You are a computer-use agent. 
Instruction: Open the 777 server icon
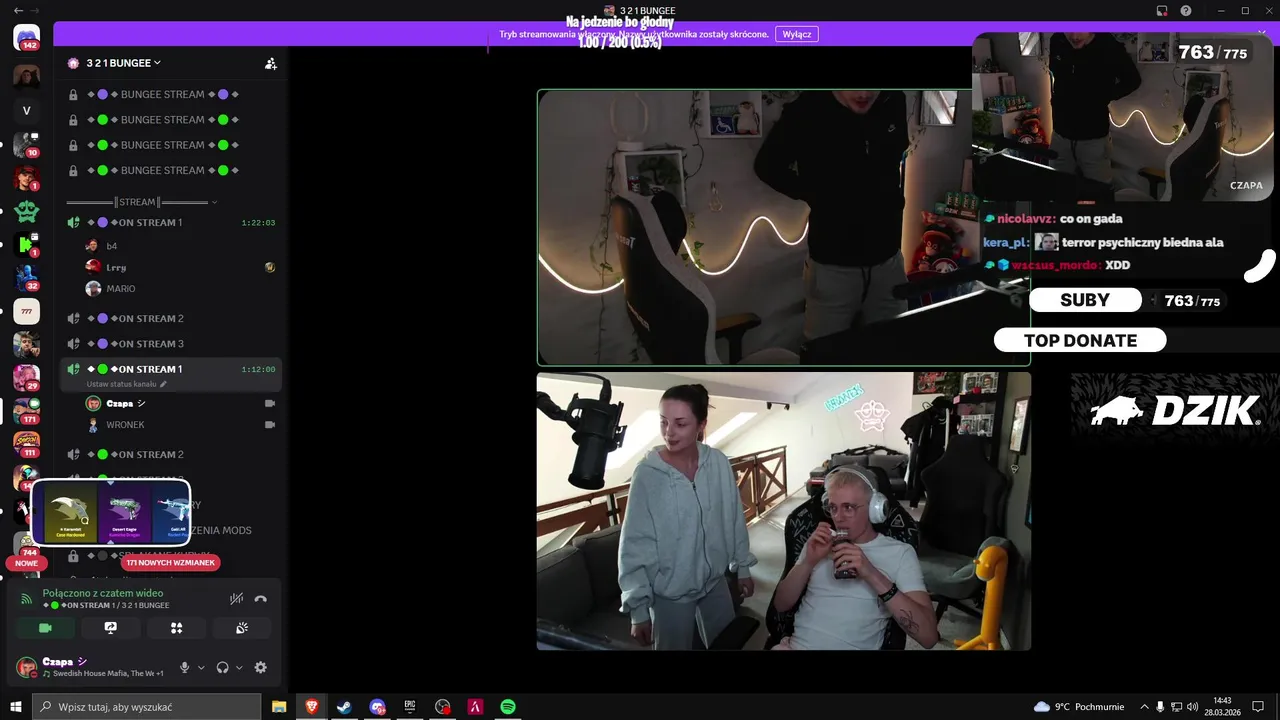27,311
